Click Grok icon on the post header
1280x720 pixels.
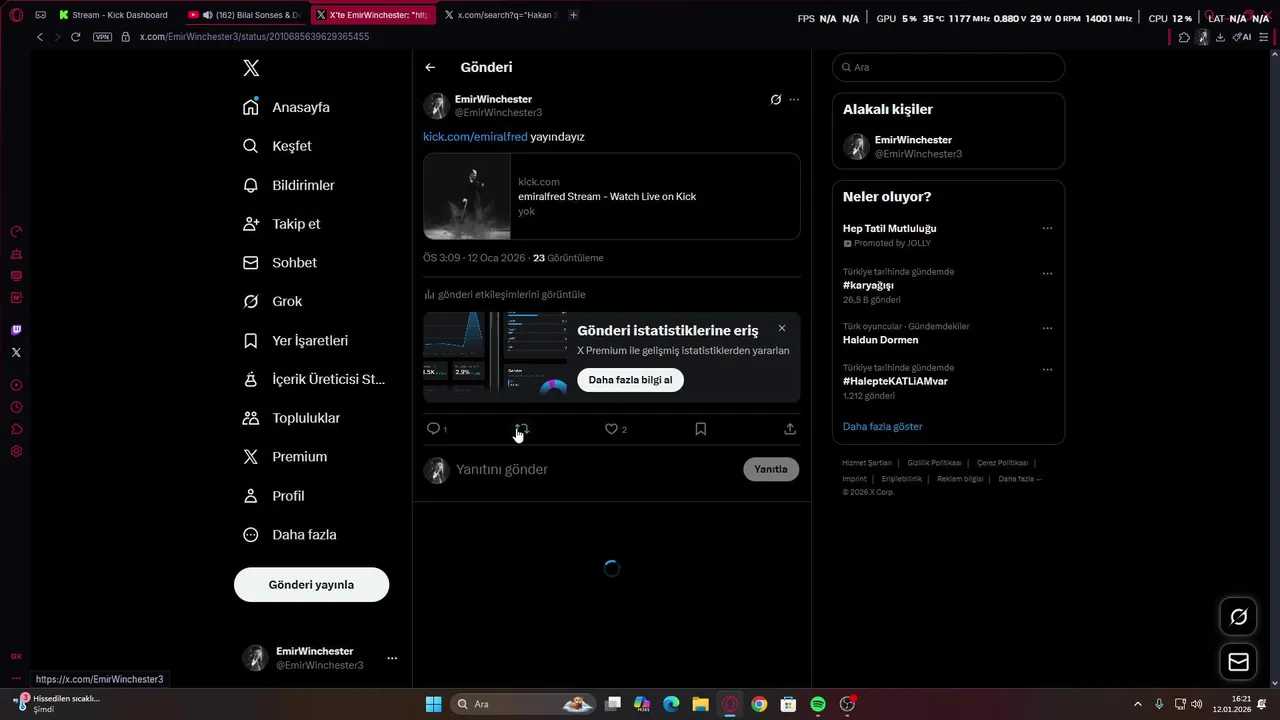775,99
